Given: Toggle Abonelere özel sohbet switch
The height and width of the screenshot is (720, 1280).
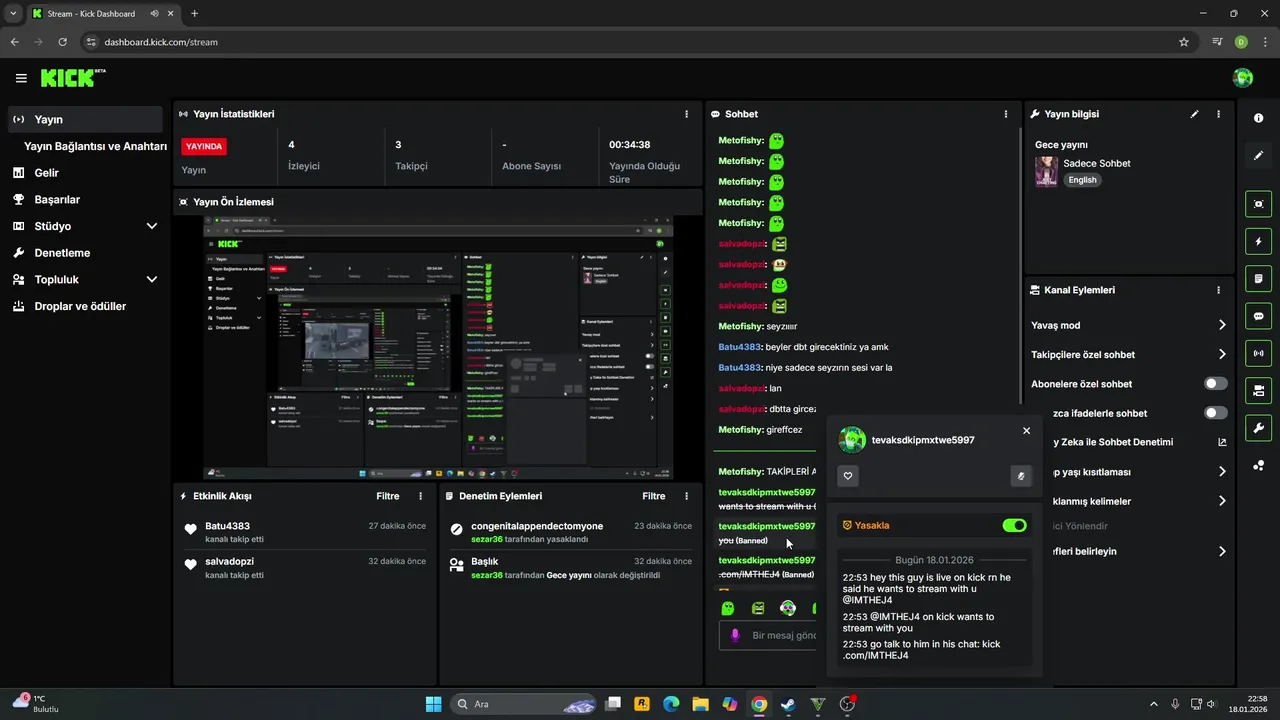Looking at the screenshot, I should pyautogui.click(x=1216, y=384).
